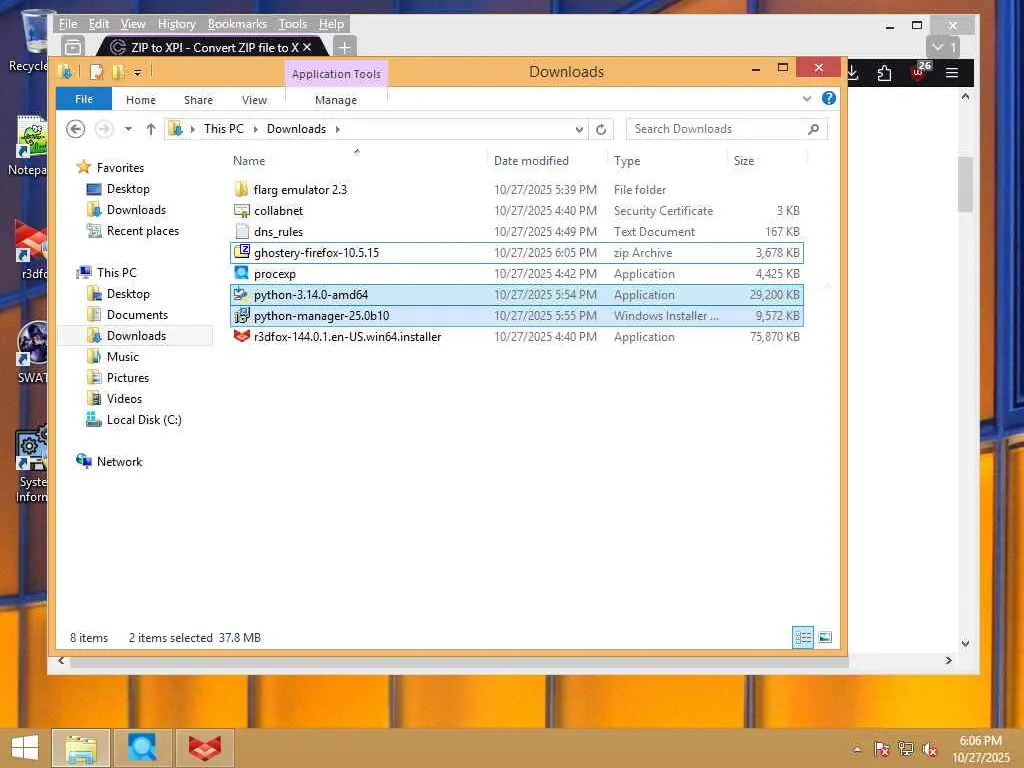Sort files by Size column header
This screenshot has width=1024, height=768.
(767, 161)
